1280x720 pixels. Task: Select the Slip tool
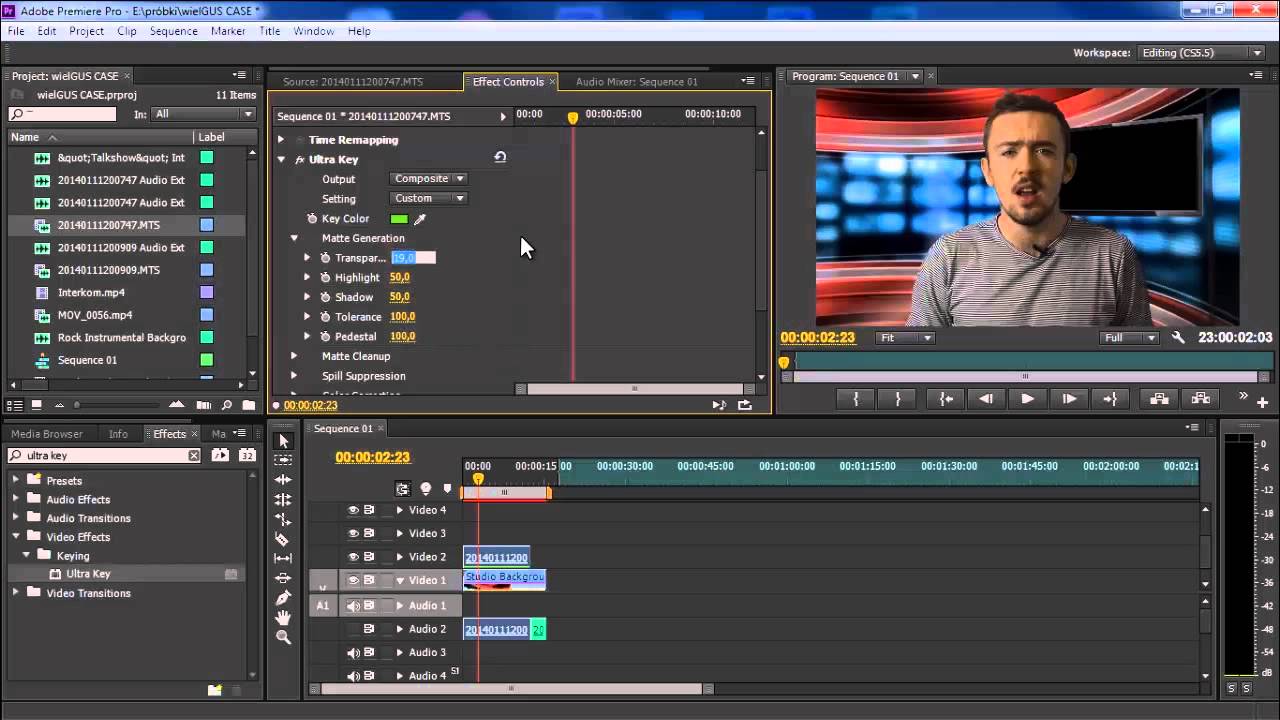point(283,558)
